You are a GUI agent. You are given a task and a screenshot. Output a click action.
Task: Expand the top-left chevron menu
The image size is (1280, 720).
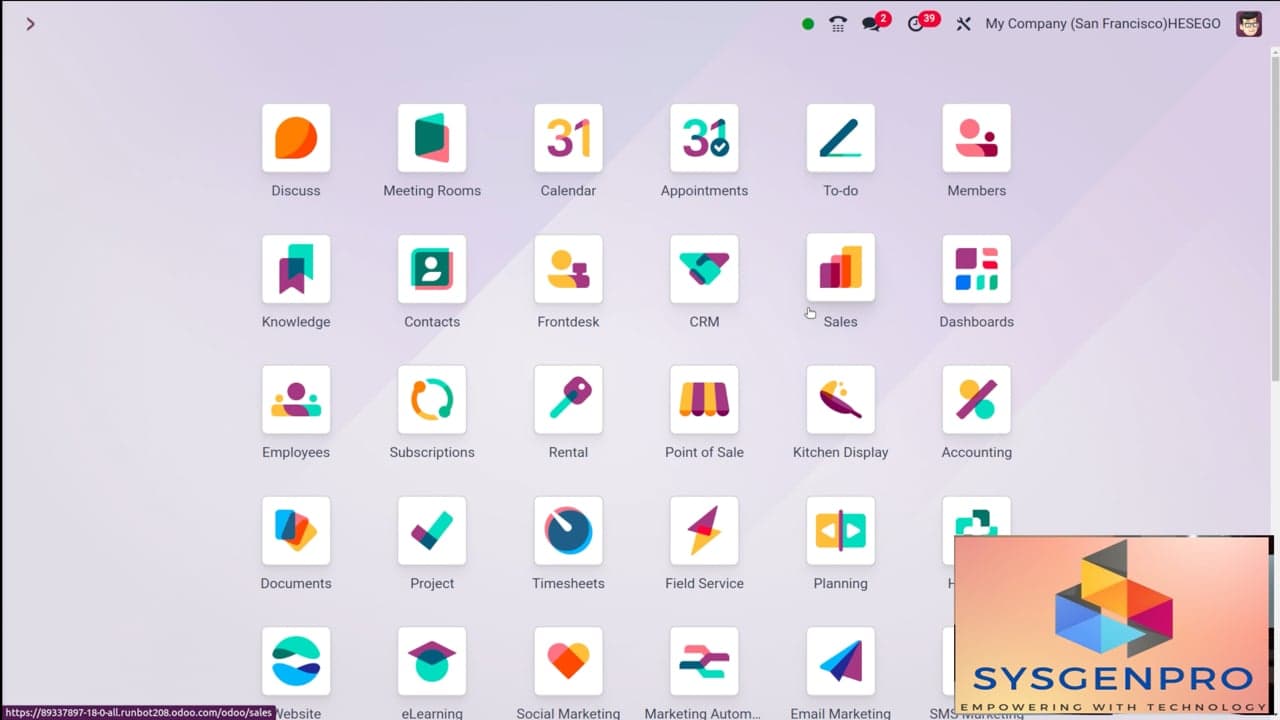click(x=30, y=24)
